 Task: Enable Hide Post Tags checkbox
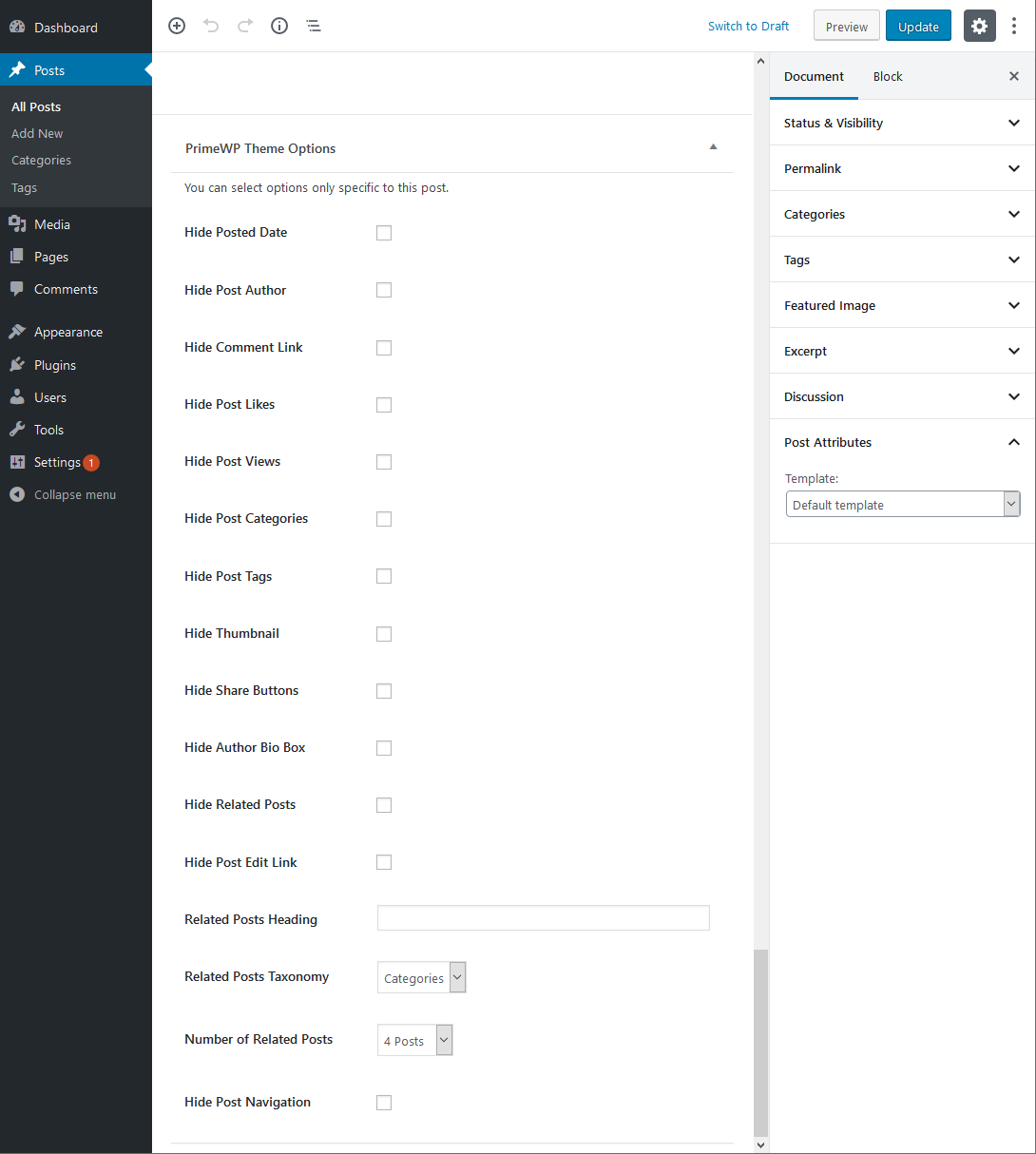[384, 576]
